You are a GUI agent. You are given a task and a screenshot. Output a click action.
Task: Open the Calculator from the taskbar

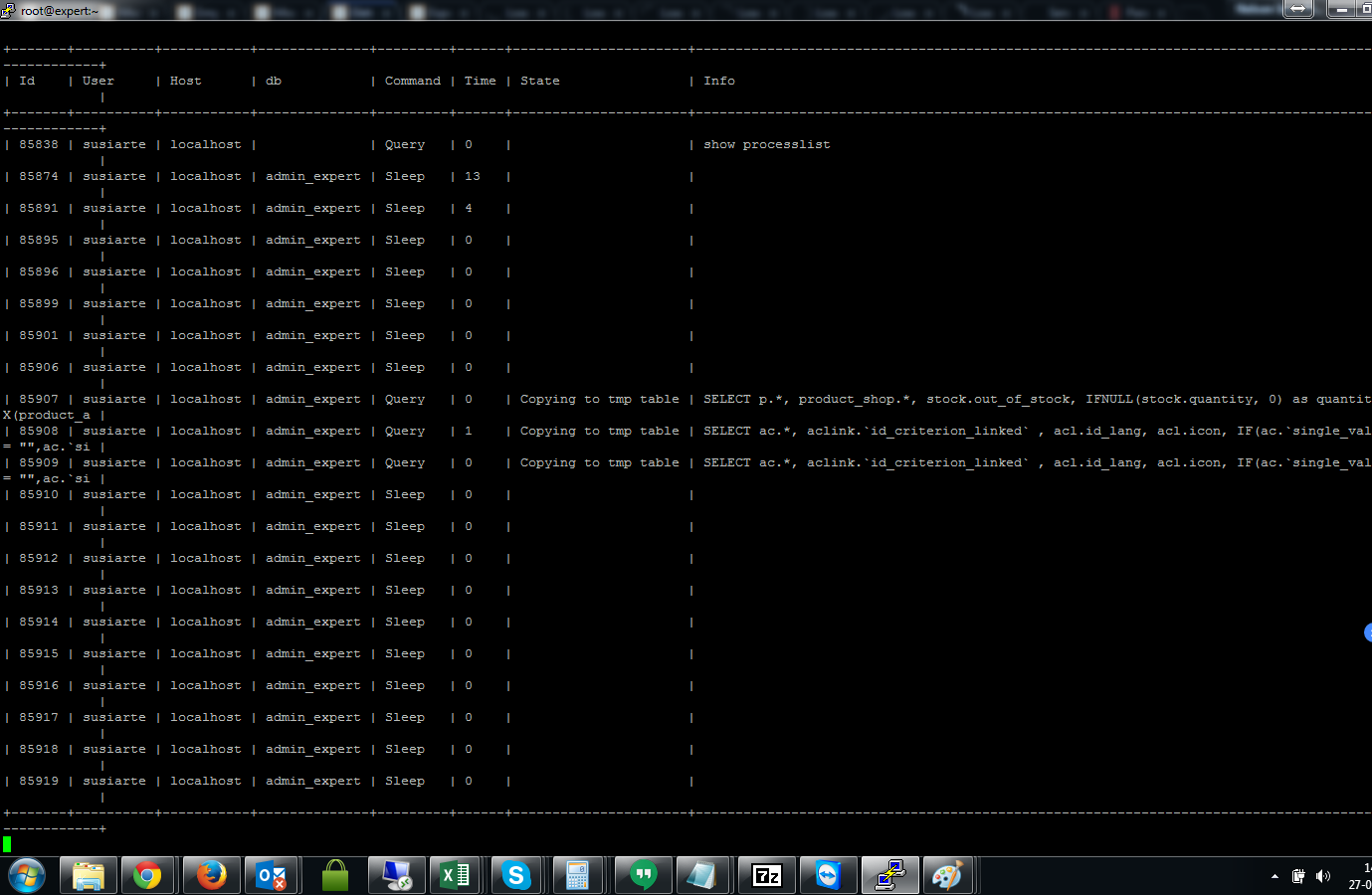pyautogui.click(x=578, y=876)
